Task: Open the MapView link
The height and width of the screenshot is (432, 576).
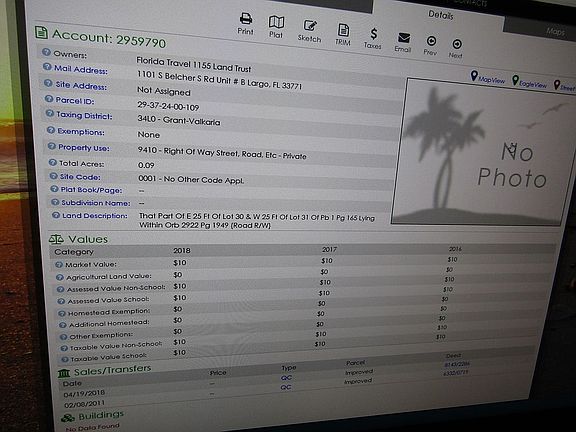Action: [x=488, y=78]
